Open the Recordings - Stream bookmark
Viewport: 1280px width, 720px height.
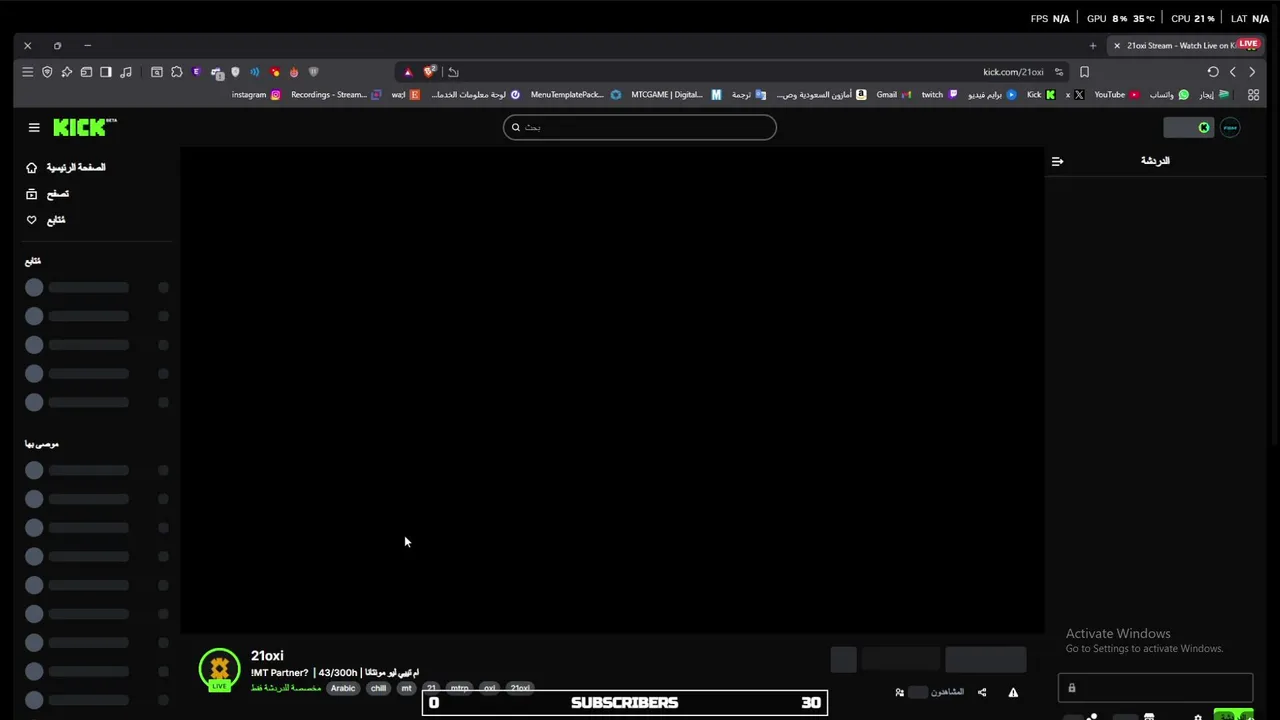pyautogui.click(x=336, y=95)
